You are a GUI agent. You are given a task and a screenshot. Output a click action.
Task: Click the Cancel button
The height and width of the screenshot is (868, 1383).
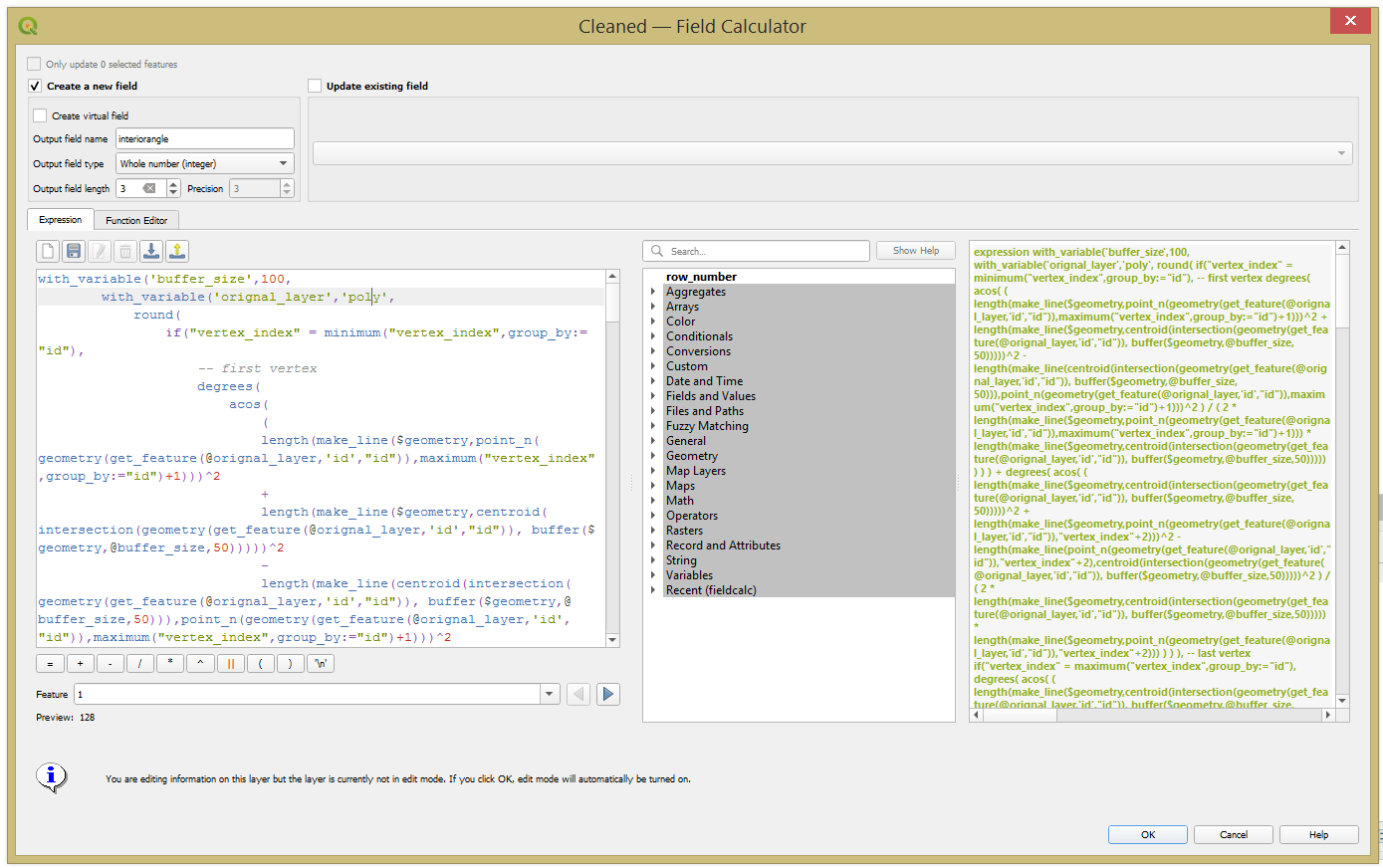coord(1234,834)
